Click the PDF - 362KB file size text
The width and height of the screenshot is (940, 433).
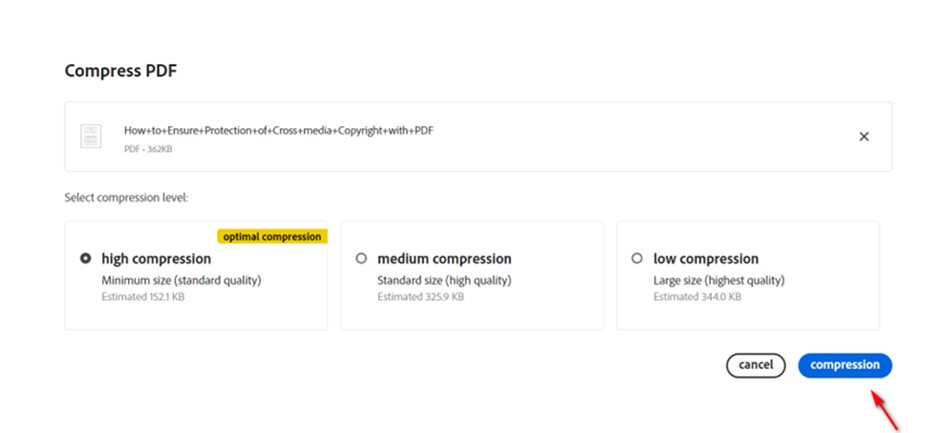tap(147, 148)
